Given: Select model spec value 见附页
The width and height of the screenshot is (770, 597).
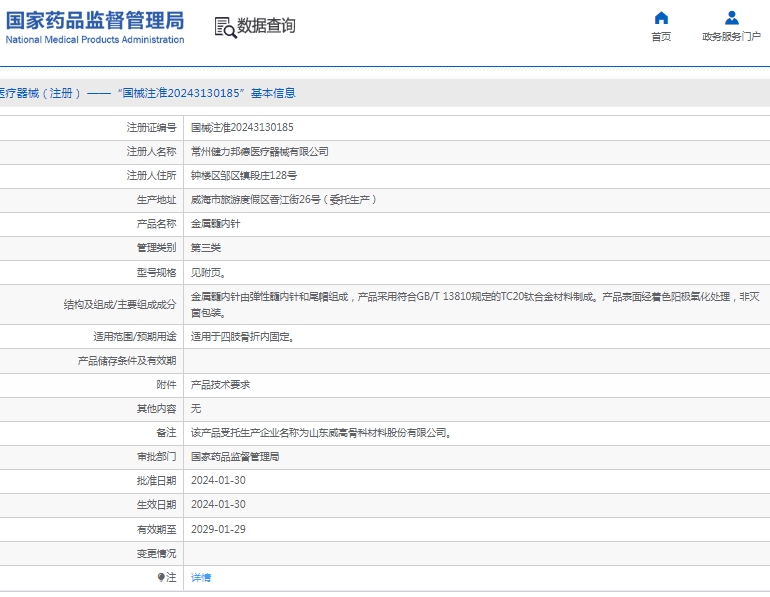Looking at the screenshot, I should pos(208,272).
